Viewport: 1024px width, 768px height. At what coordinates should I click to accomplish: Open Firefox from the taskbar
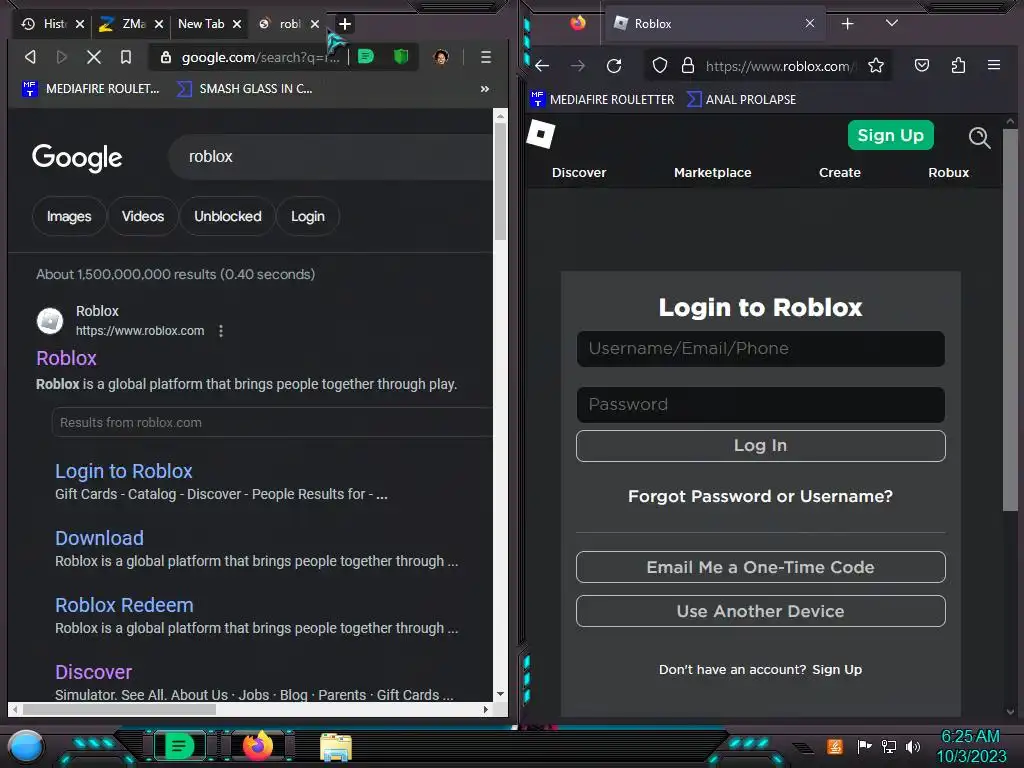coord(258,746)
